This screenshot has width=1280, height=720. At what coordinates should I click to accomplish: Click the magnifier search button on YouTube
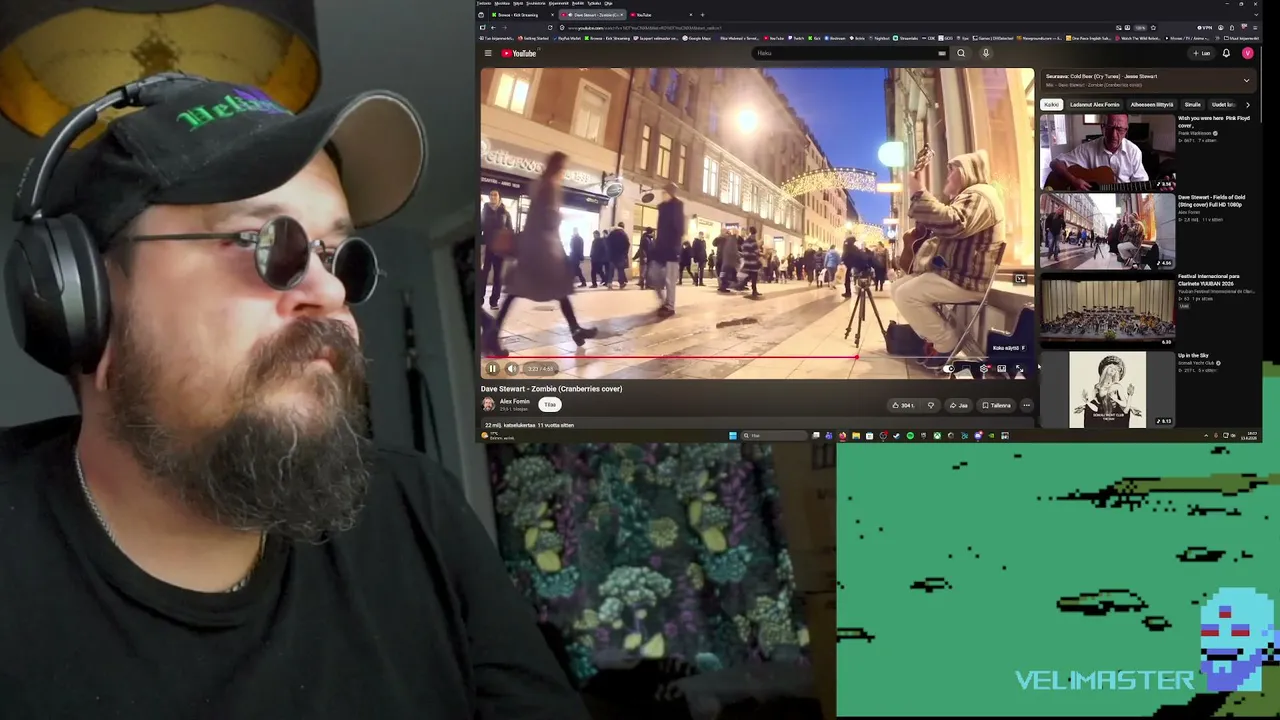(961, 53)
